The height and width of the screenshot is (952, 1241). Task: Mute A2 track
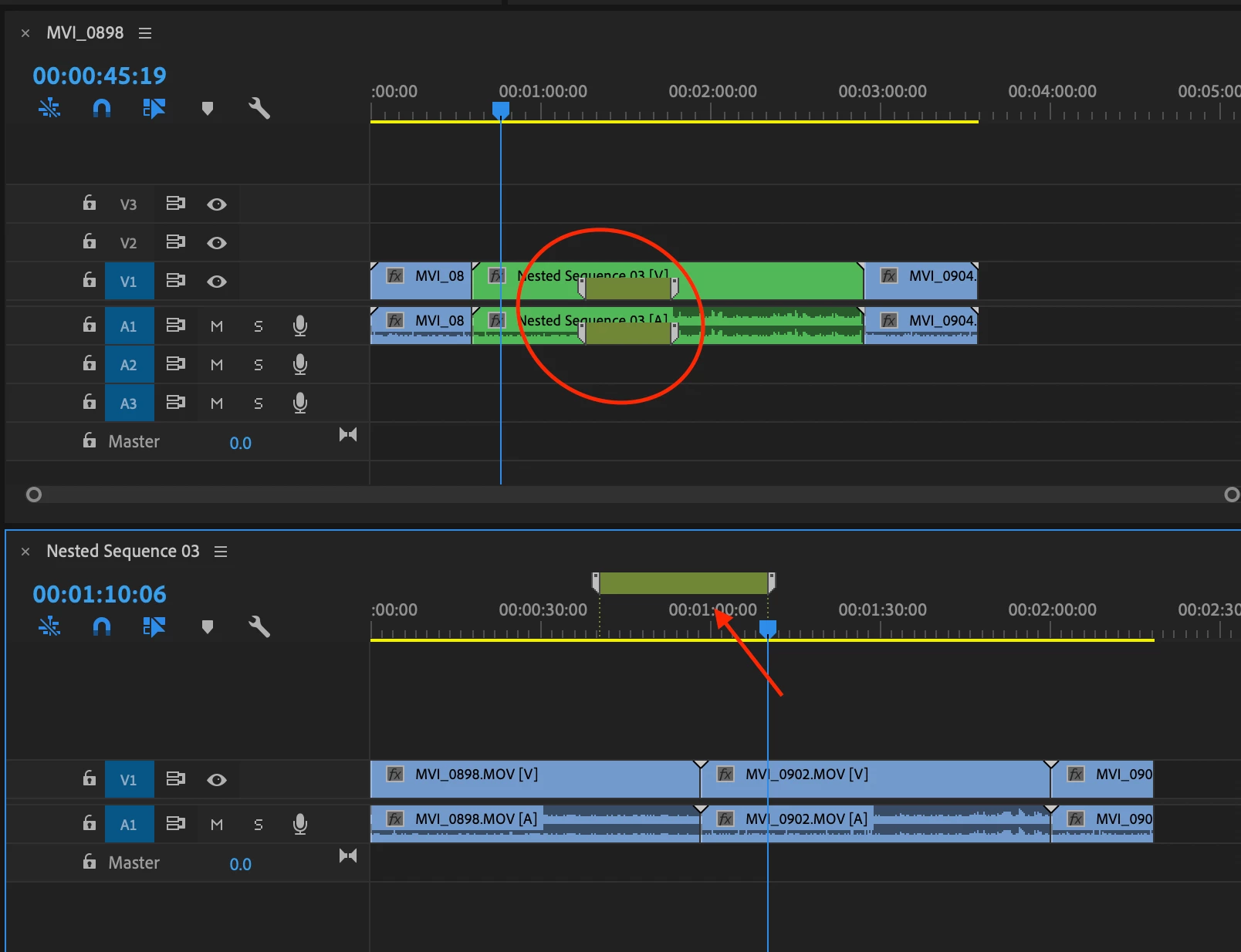coord(217,365)
